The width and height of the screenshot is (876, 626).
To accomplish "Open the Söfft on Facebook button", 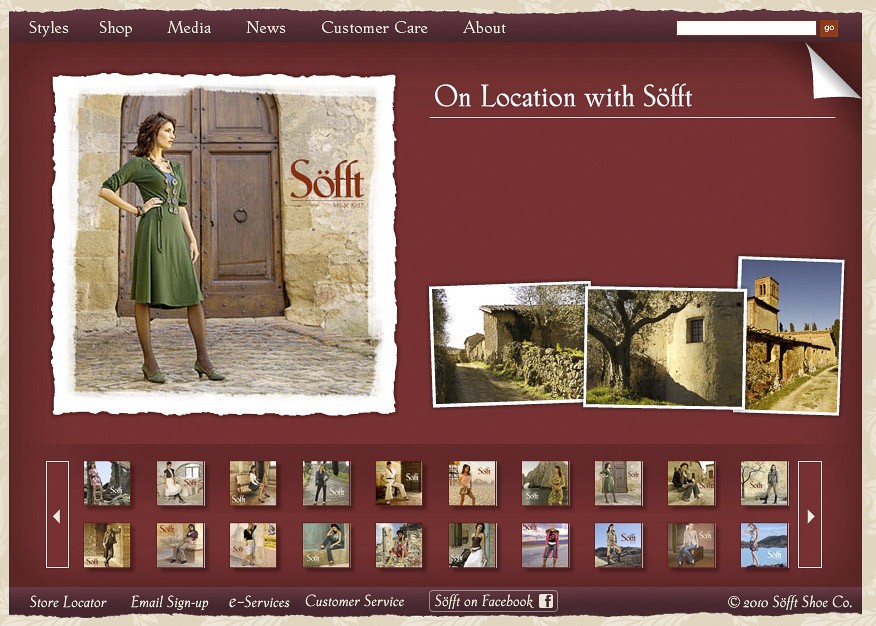I will (493, 601).
